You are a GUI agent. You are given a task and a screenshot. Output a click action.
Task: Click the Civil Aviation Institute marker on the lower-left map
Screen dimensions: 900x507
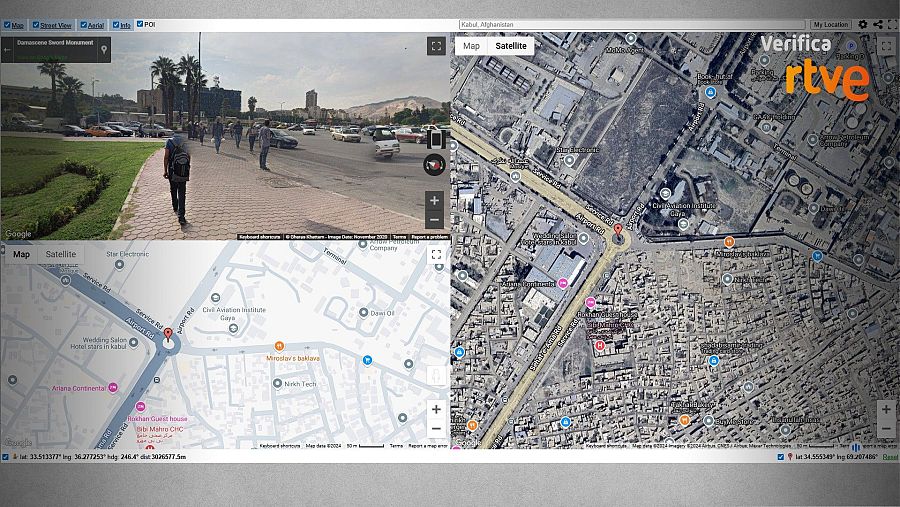[233, 328]
